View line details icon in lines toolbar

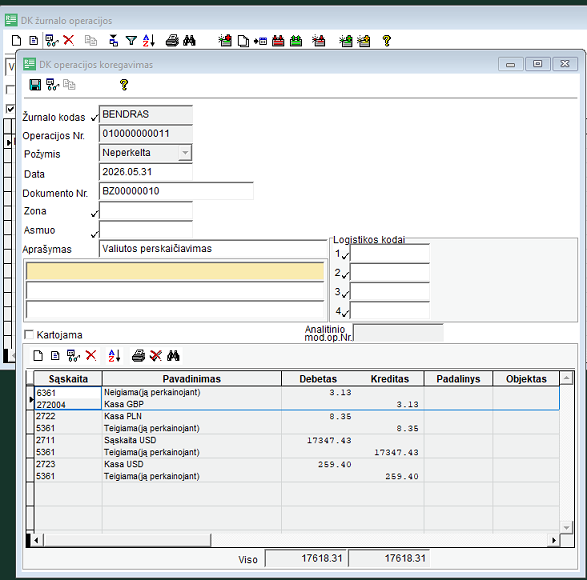(x=73, y=356)
